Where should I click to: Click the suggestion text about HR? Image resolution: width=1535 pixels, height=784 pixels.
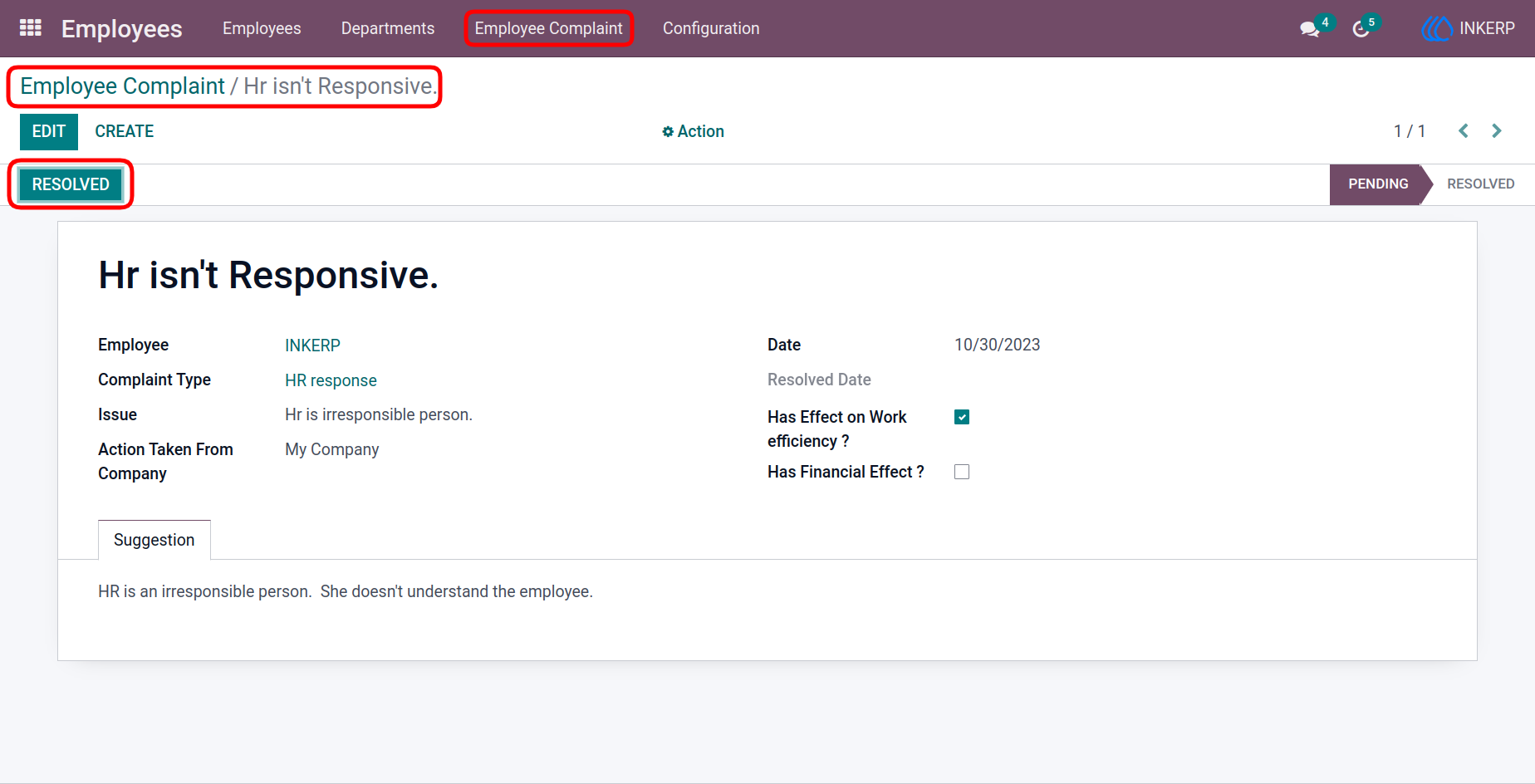[x=346, y=591]
